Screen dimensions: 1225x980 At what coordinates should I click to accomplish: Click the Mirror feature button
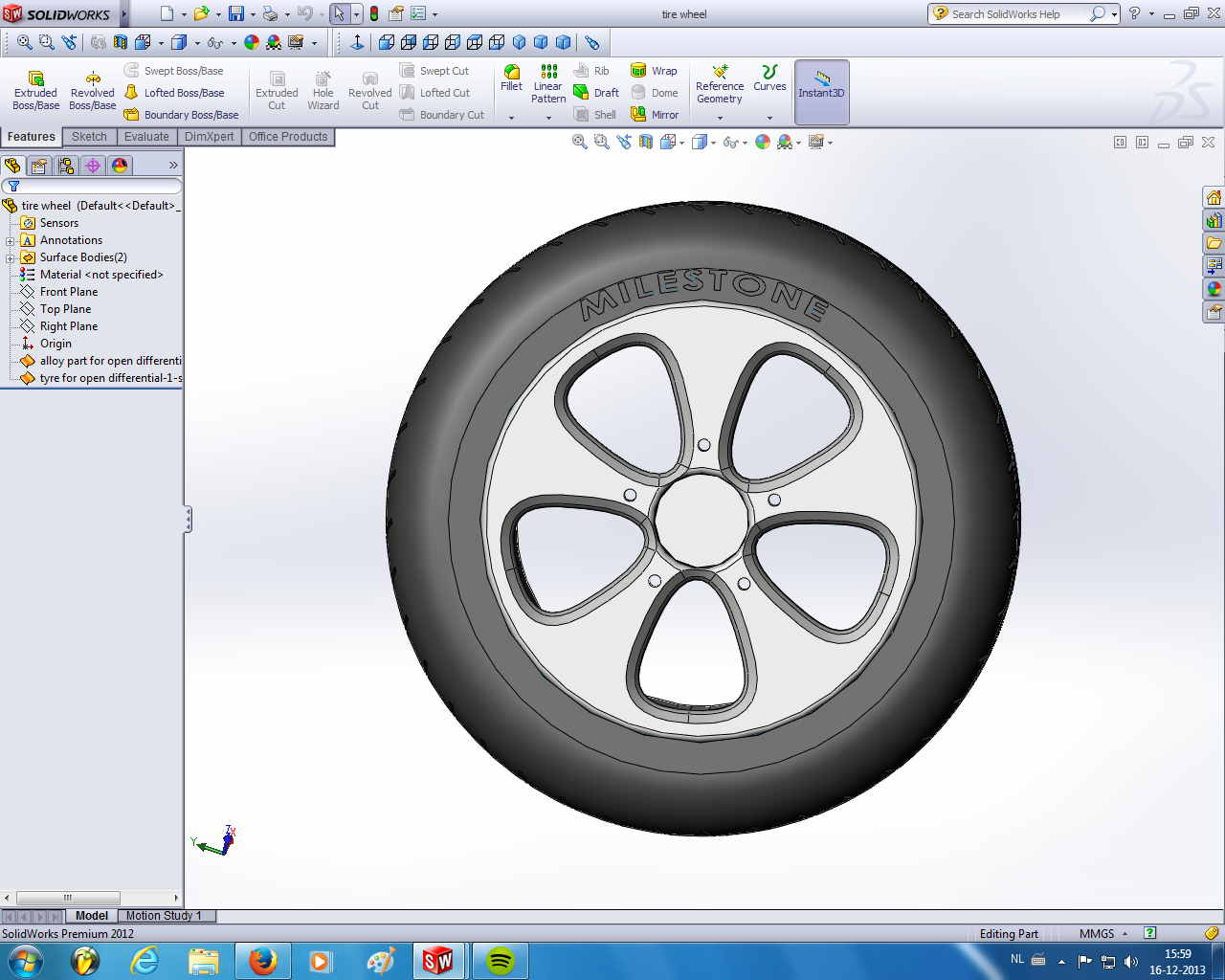click(655, 115)
